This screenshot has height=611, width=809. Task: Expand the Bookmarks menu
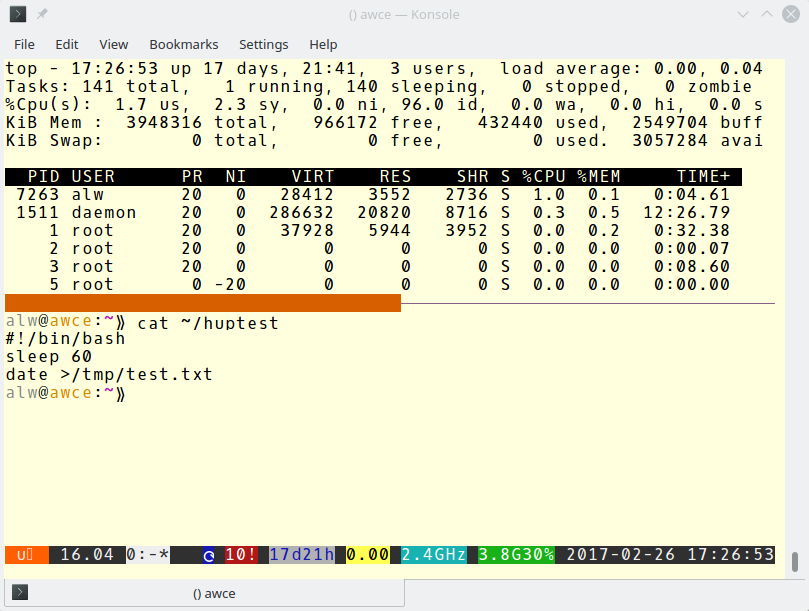click(x=183, y=44)
